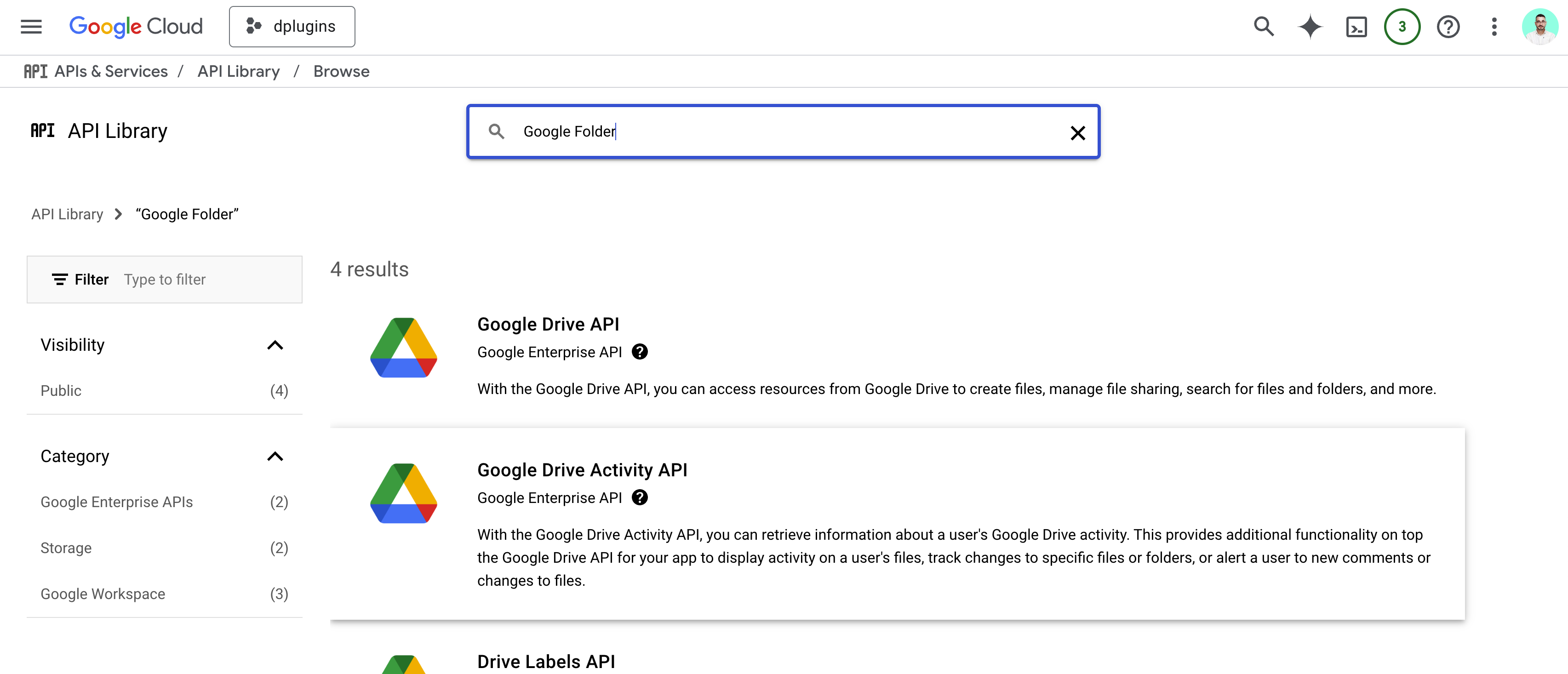Go to Google Cloud home logo

136,27
